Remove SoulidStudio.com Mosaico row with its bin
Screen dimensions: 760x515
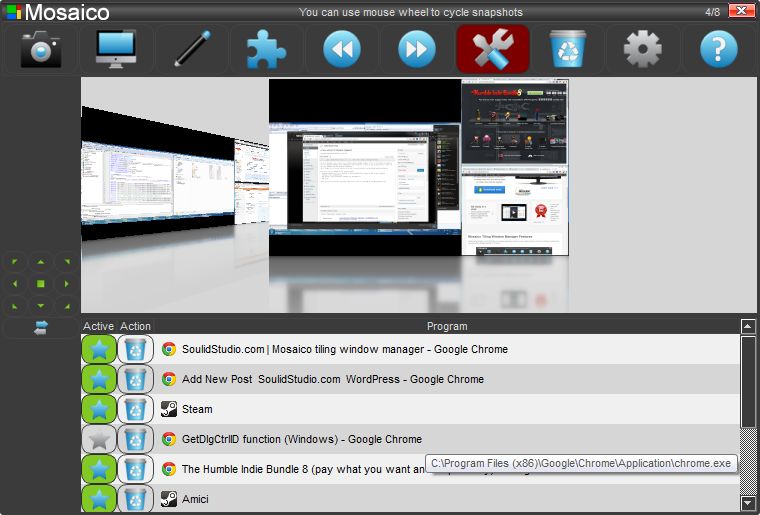[135, 349]
